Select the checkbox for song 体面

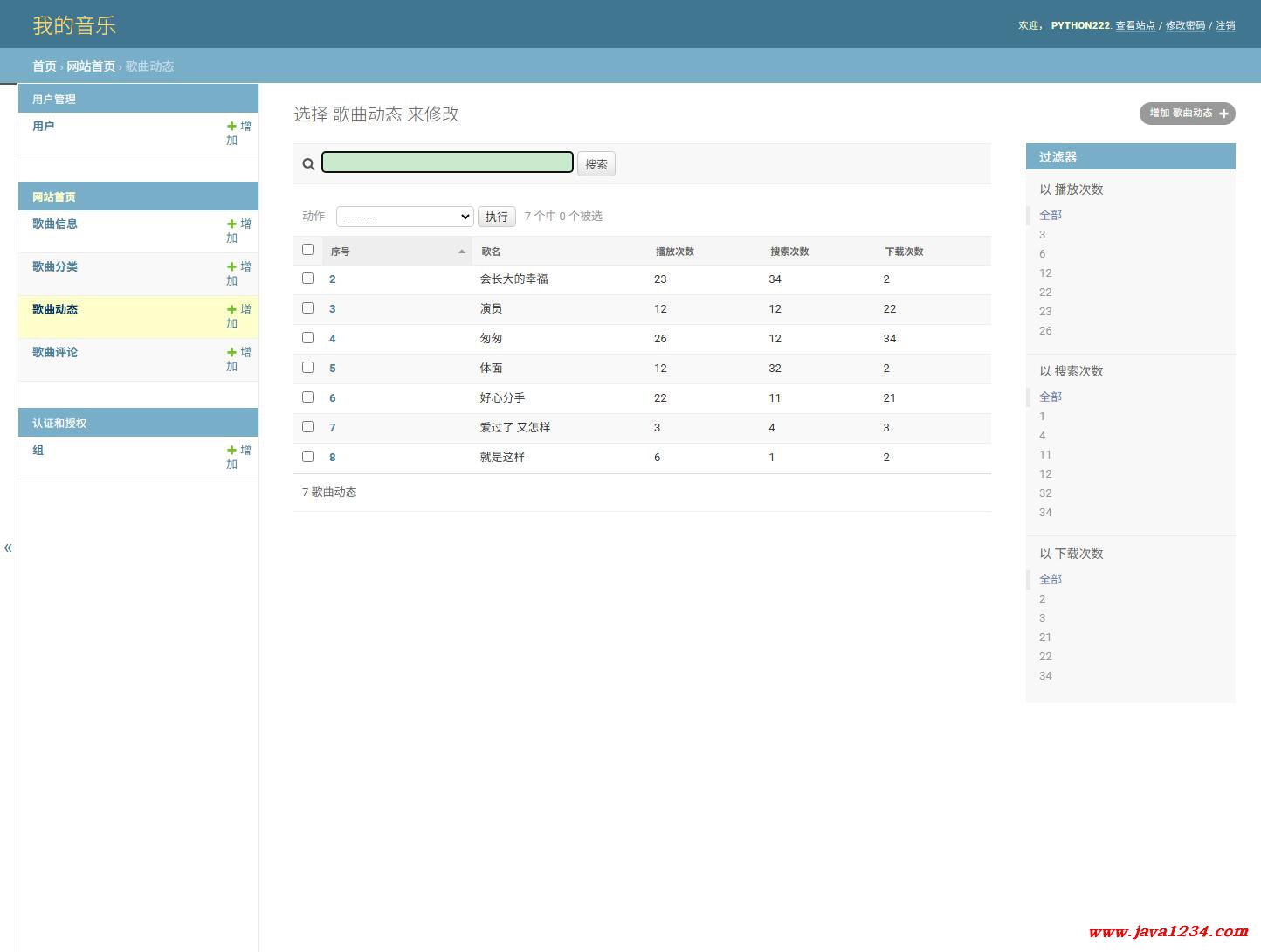coord(307,368)
